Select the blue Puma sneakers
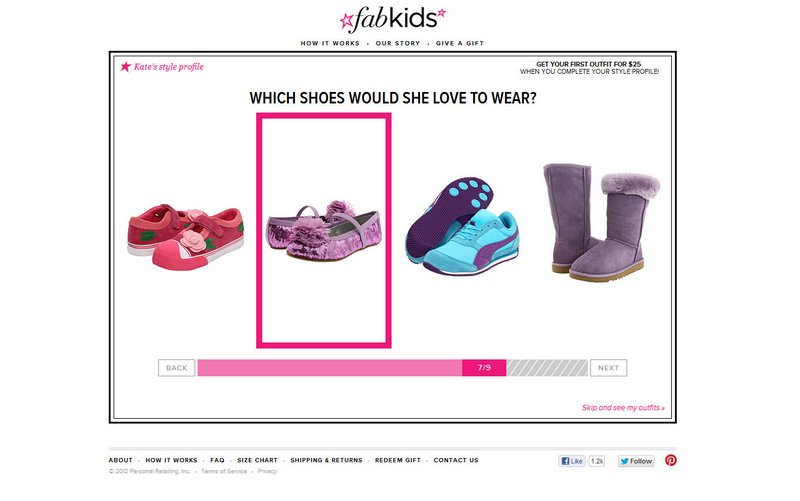Image resolution: width=800 pixels, height=501 pixels. click(463, 226)
